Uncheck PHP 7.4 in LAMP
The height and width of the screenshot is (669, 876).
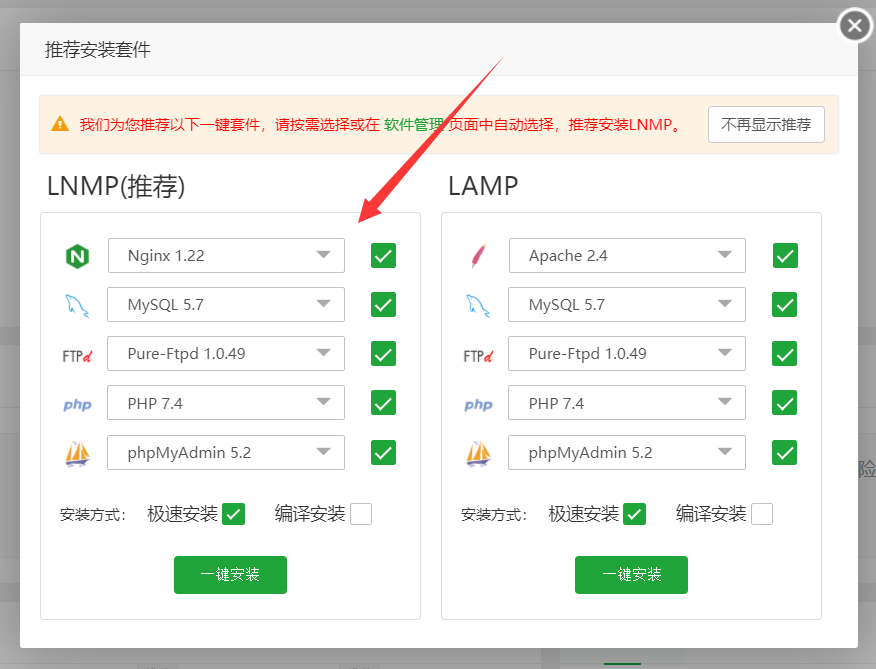tap(784, 403)
